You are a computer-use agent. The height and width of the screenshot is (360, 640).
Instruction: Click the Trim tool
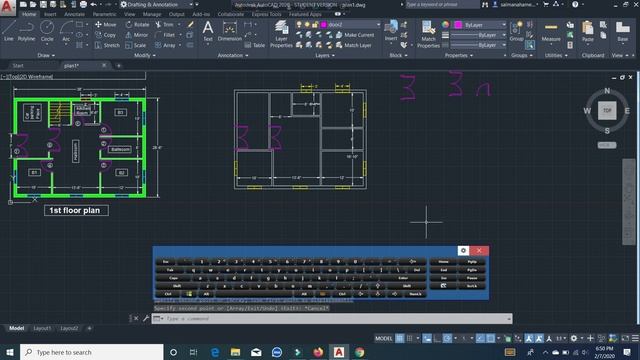click(164, 24)
